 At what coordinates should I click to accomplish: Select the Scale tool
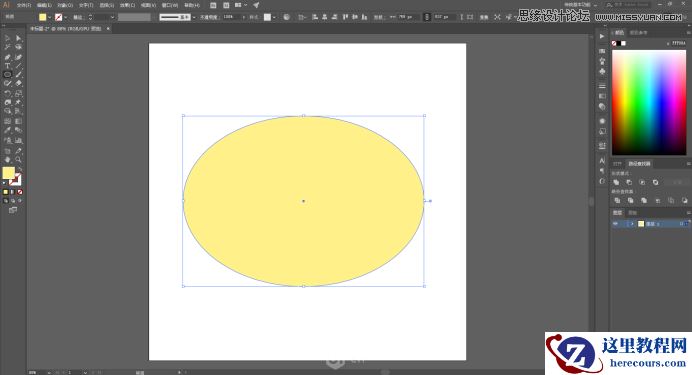19,94
